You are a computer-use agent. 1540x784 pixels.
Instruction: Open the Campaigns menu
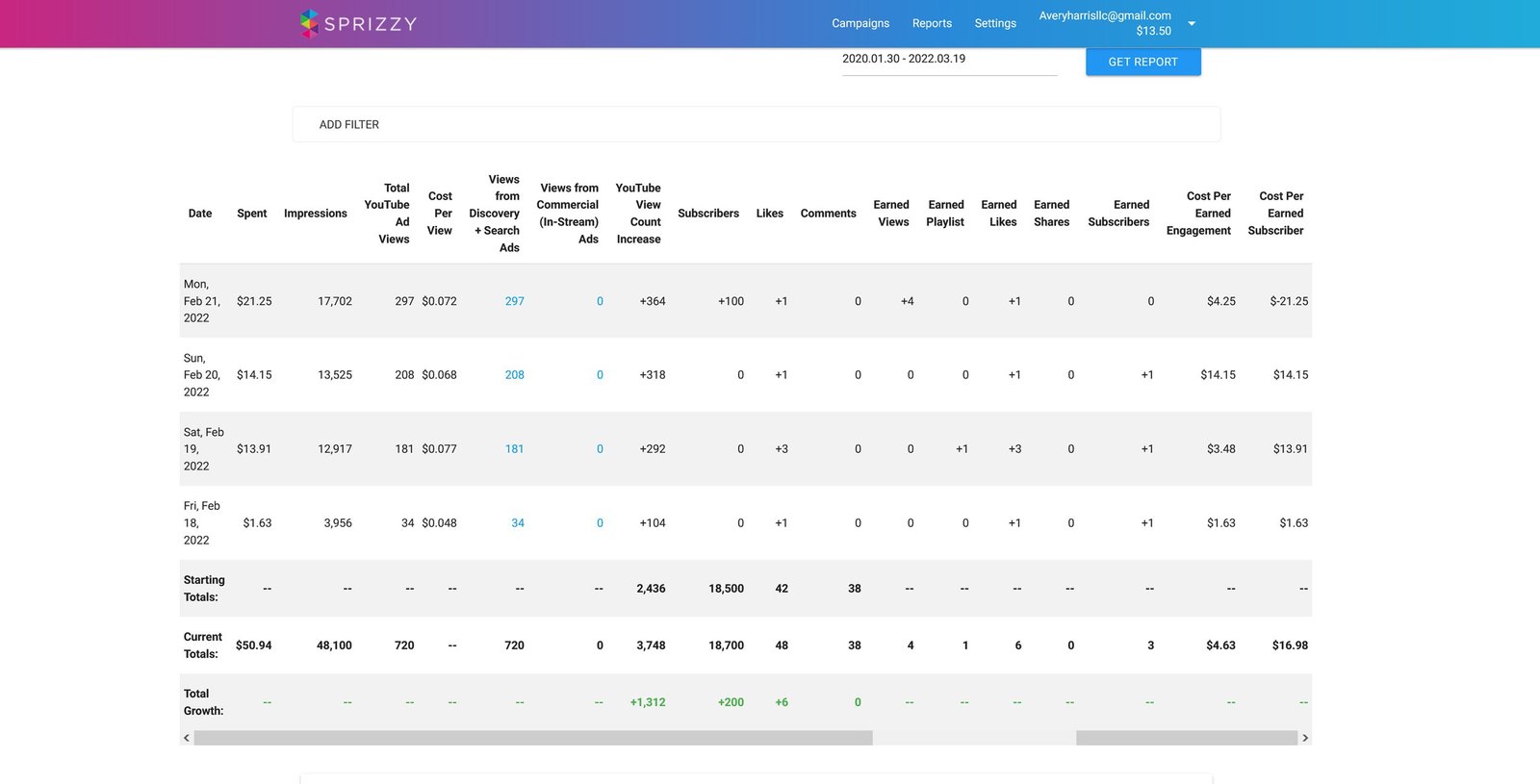[860, 23]
